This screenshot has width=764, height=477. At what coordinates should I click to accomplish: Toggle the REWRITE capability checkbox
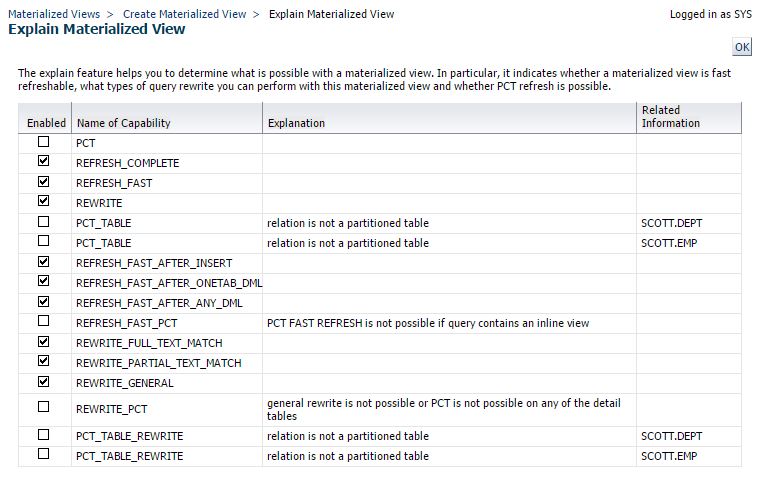[x=43, y=201]
